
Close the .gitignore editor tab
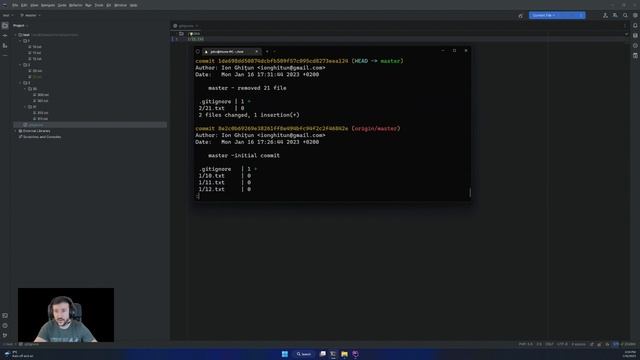tap(197, 26)
